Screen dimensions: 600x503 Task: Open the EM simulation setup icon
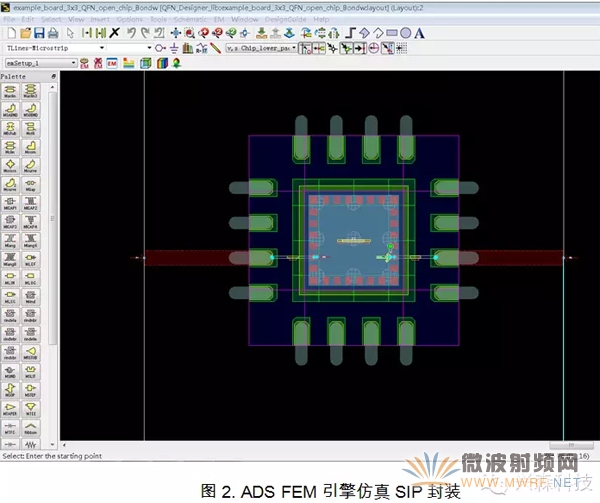point(112,63)
